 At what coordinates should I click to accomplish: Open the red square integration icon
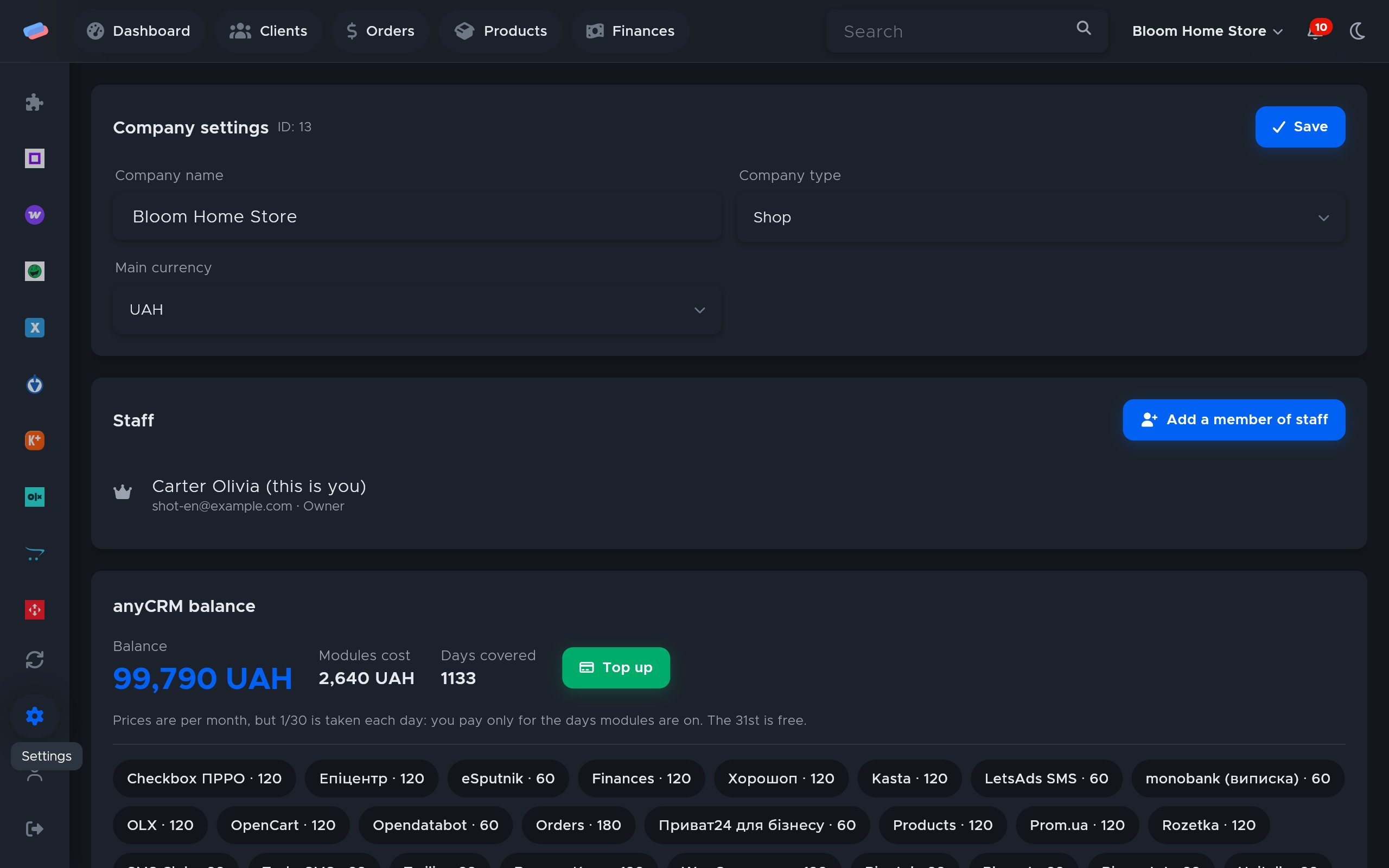[x=34, y=610]
